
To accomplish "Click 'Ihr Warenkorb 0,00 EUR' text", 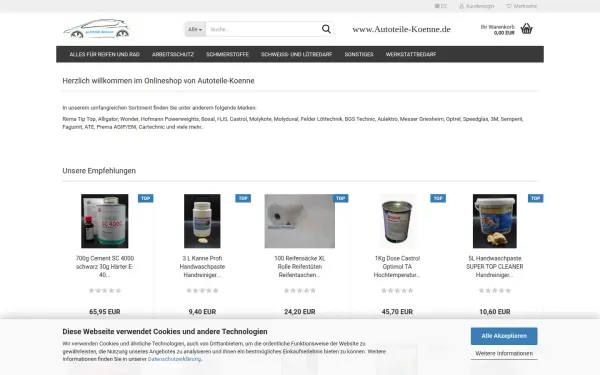I will tap(497, 30).
